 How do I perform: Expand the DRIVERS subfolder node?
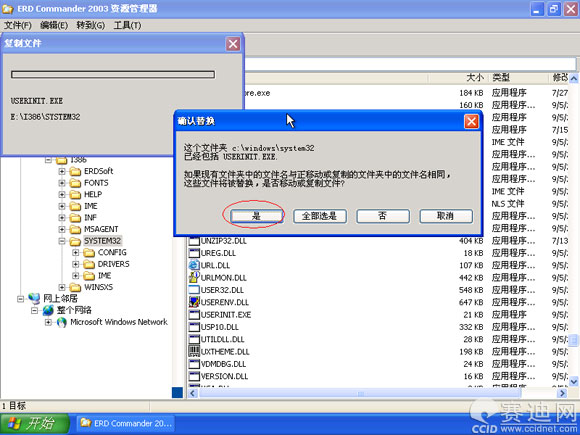[75, 264]
